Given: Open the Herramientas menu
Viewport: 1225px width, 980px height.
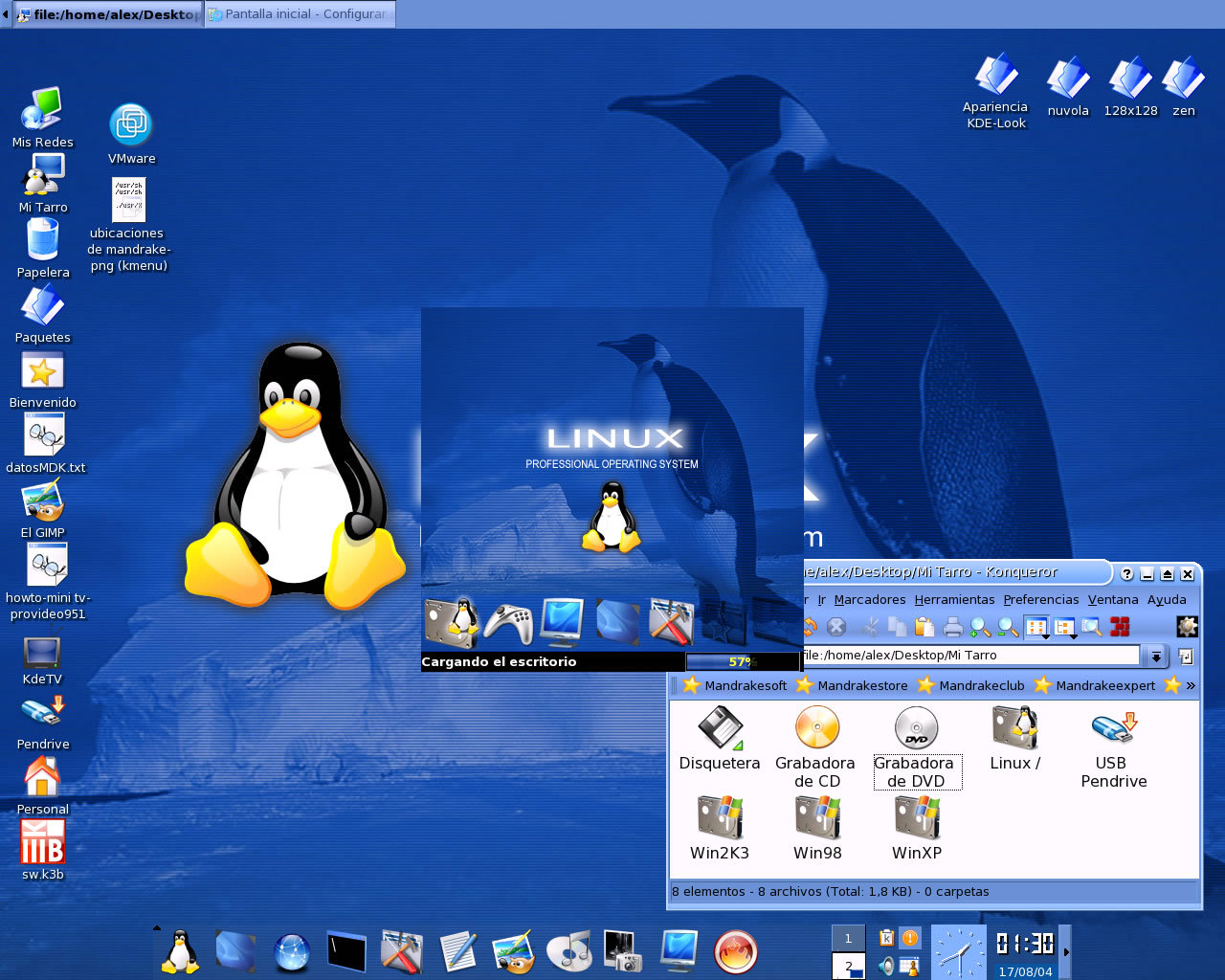Looking at the screenshot, I should pos(954,600).
